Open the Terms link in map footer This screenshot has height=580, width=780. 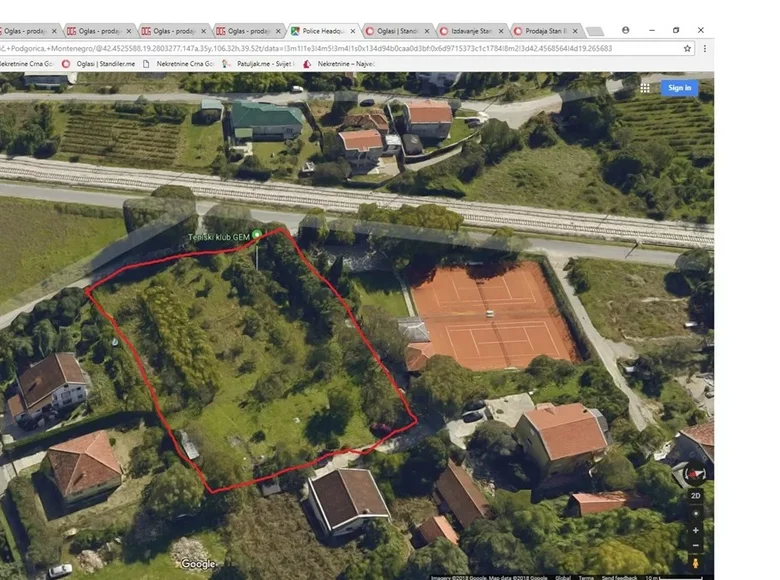(x=585, y=578)
